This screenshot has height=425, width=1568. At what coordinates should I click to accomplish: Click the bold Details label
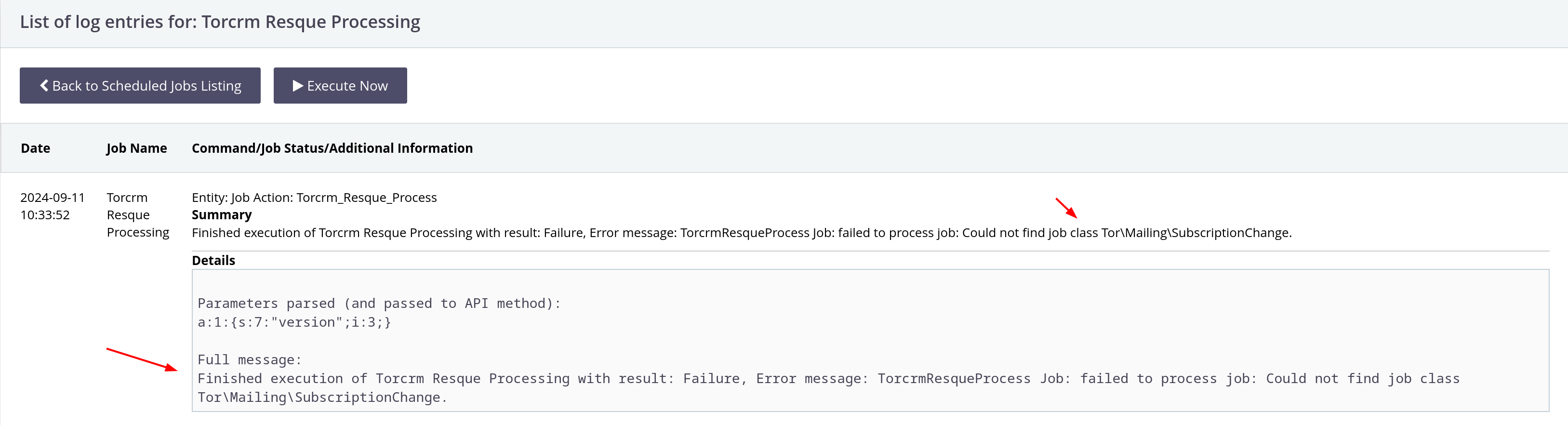coord(213,261)
